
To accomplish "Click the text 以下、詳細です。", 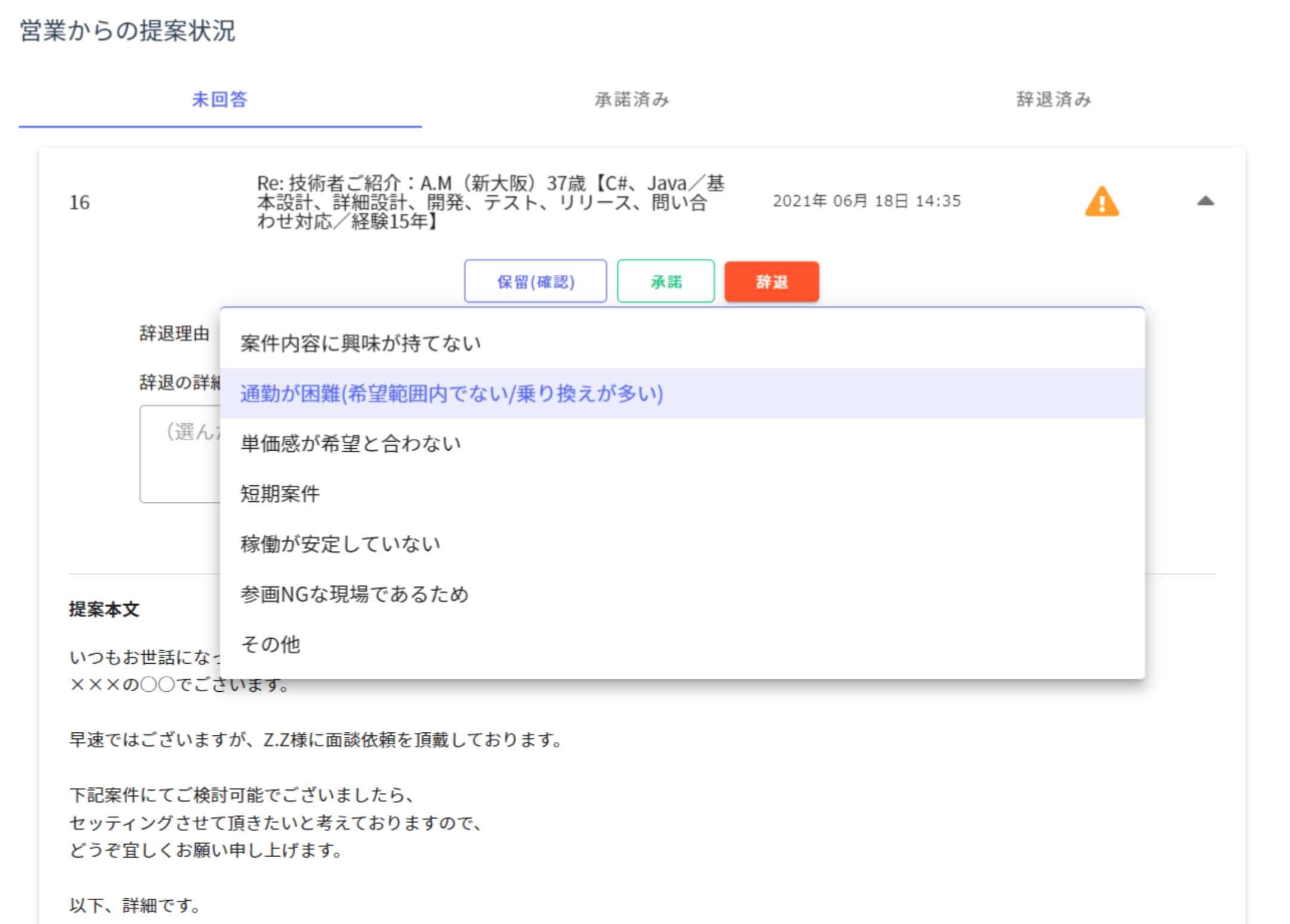I will pyautogui.click(x=135, y=905).
